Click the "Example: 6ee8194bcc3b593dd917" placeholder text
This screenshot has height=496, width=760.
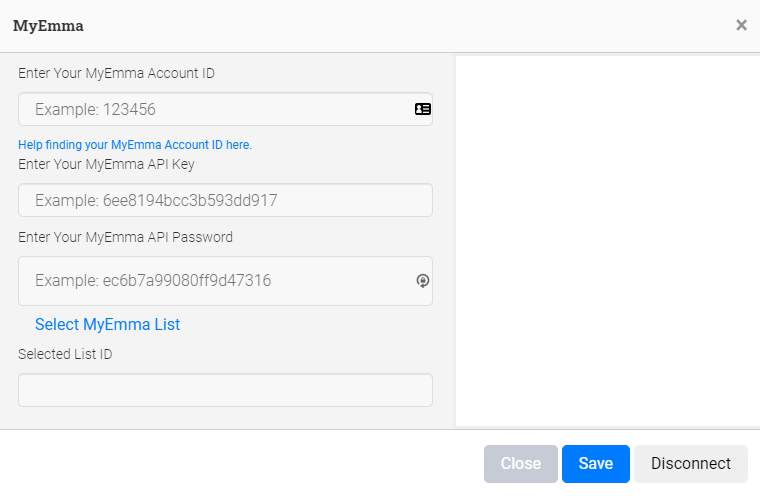coord(155,200)
